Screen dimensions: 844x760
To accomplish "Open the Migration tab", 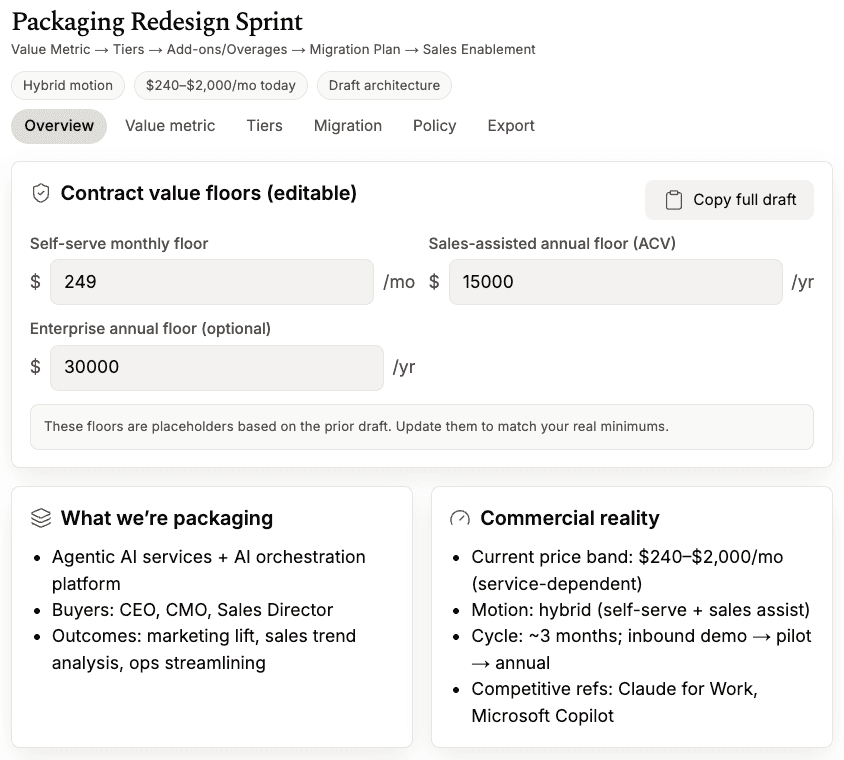I will 348,126.
